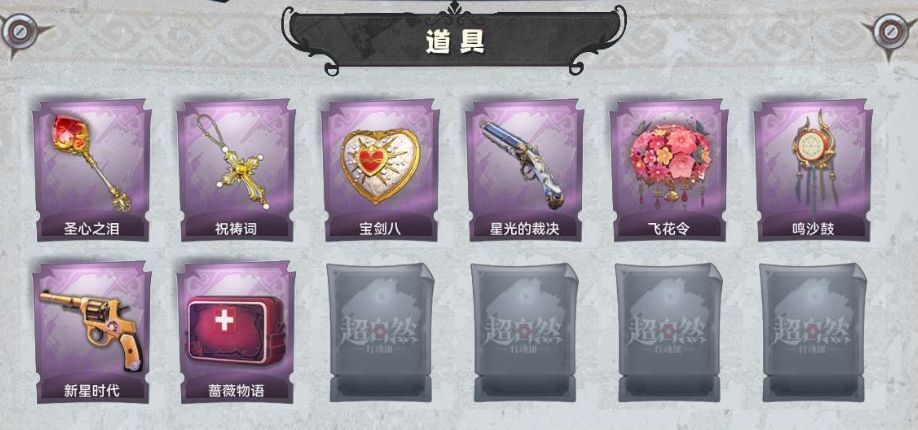Click the top-right round screw ornament
The image size is (918, 430).
[x=890, y=32]
